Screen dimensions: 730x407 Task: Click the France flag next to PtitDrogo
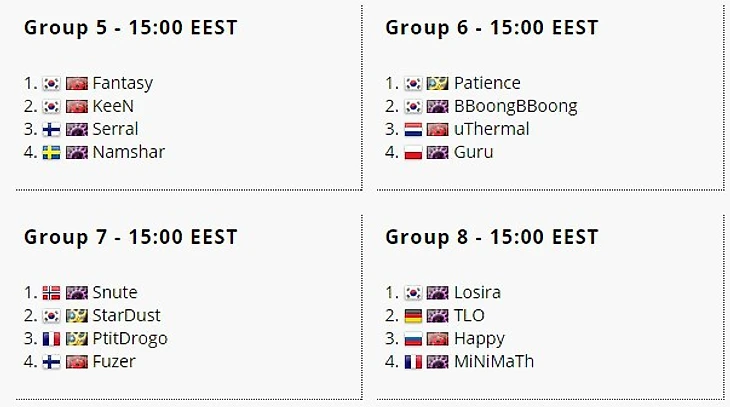tap(51, 339)
